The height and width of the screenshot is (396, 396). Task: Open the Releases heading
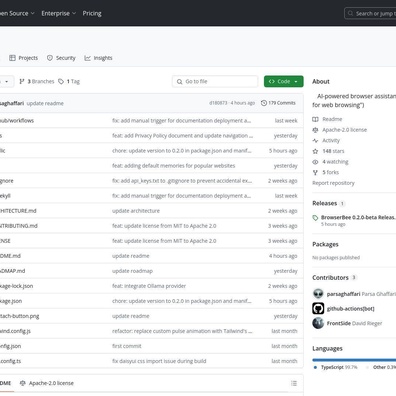[x=324, y=203]
